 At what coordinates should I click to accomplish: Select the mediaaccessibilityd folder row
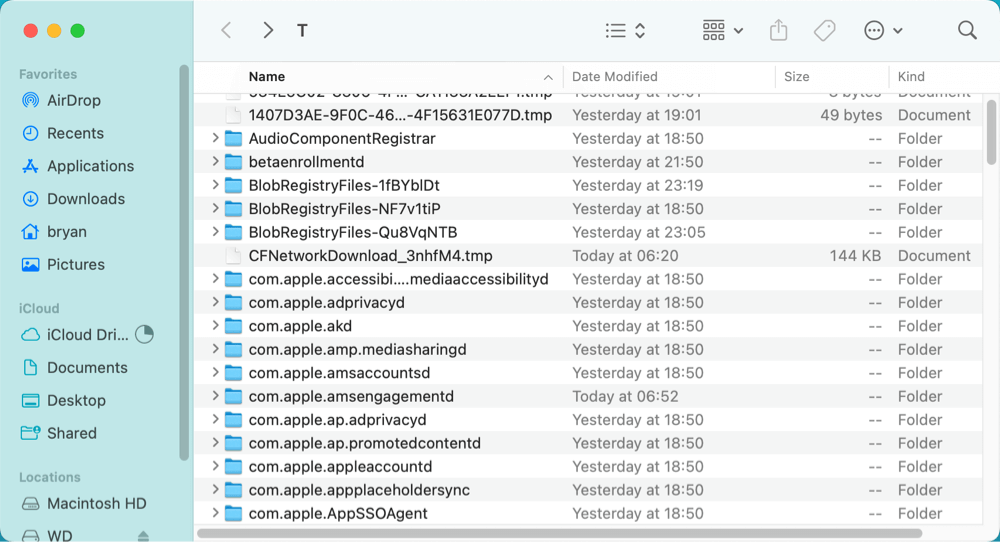tap(588, 279)
